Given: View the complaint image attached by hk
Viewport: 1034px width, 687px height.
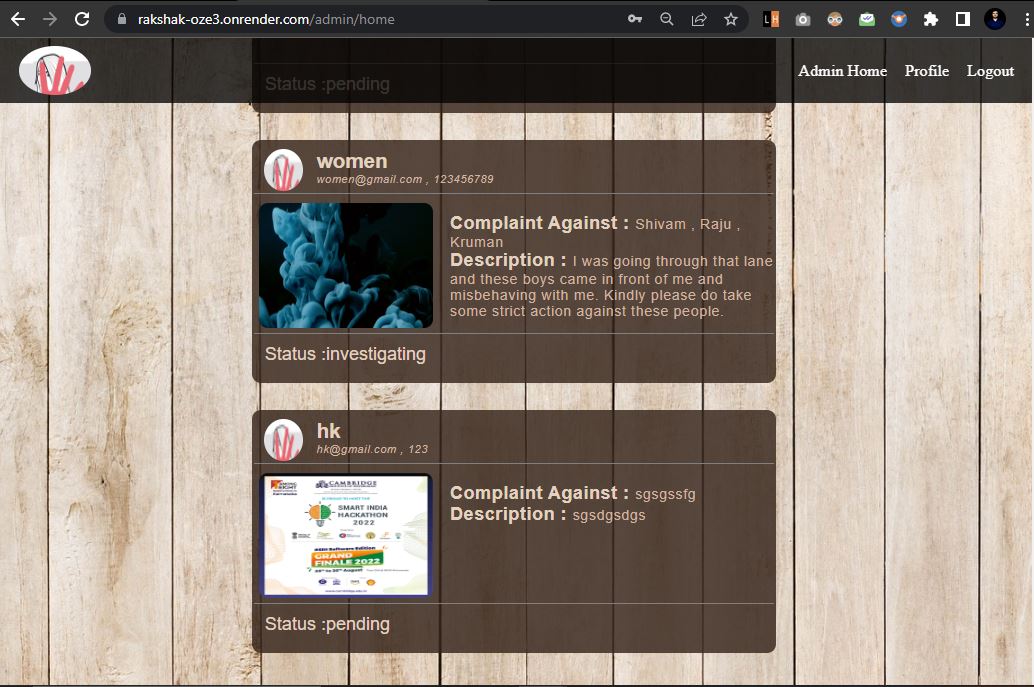Looking at the screenshot, I should click(345, 535).
